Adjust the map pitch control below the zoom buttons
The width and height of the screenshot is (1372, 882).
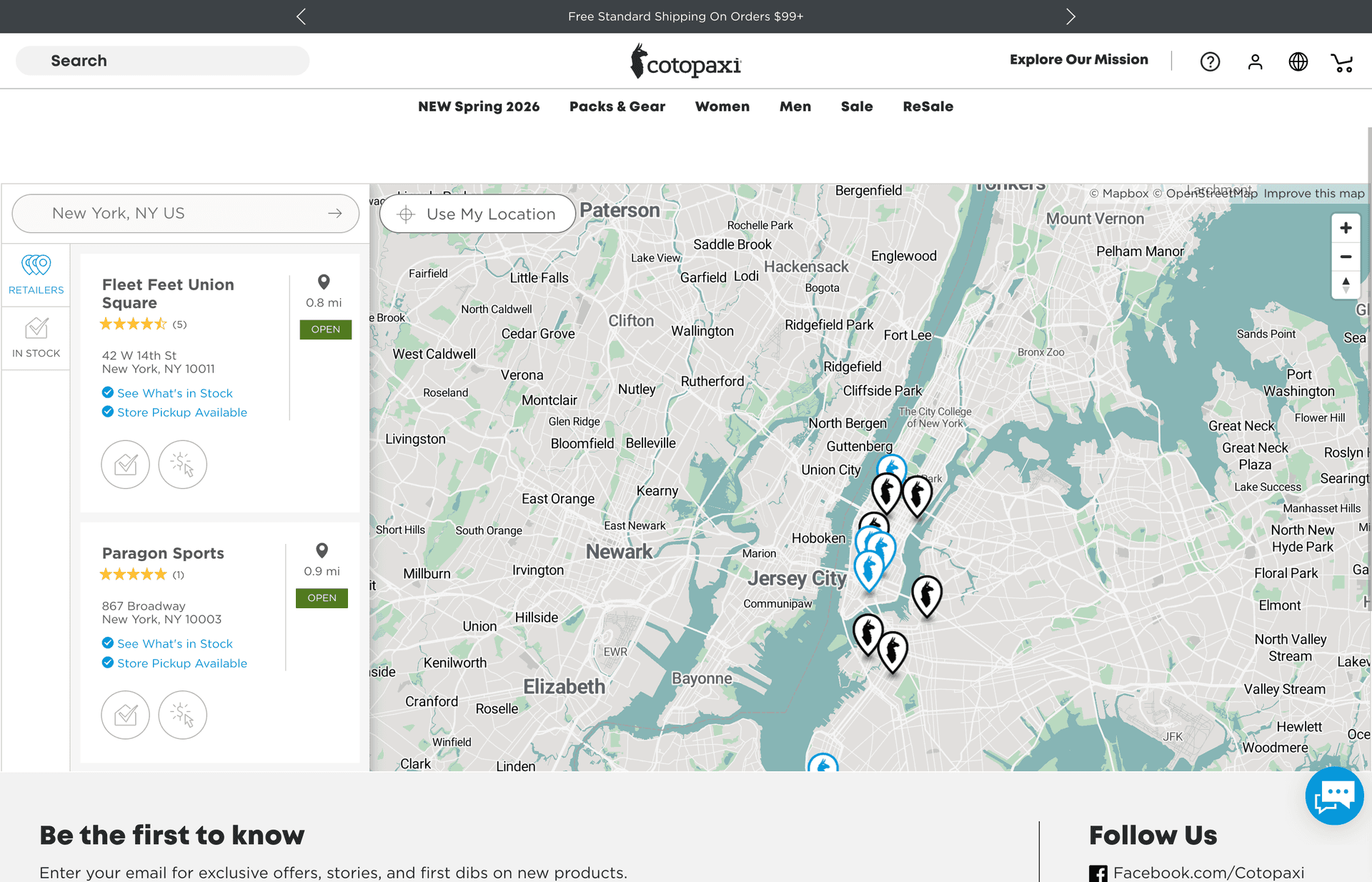tap(1346, 285)
